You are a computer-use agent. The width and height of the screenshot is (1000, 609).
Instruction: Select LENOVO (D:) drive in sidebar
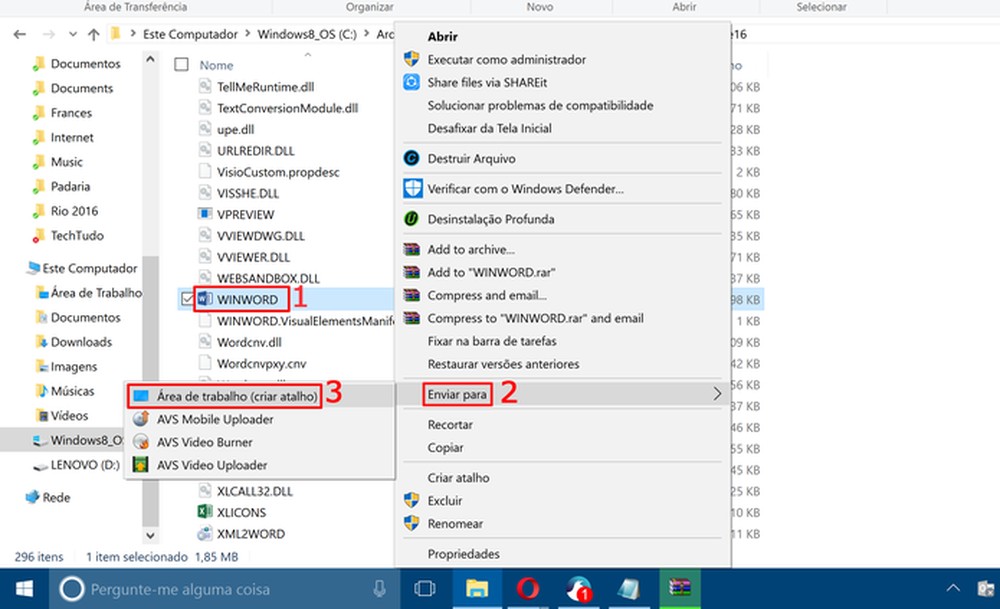tap(85, 465)
